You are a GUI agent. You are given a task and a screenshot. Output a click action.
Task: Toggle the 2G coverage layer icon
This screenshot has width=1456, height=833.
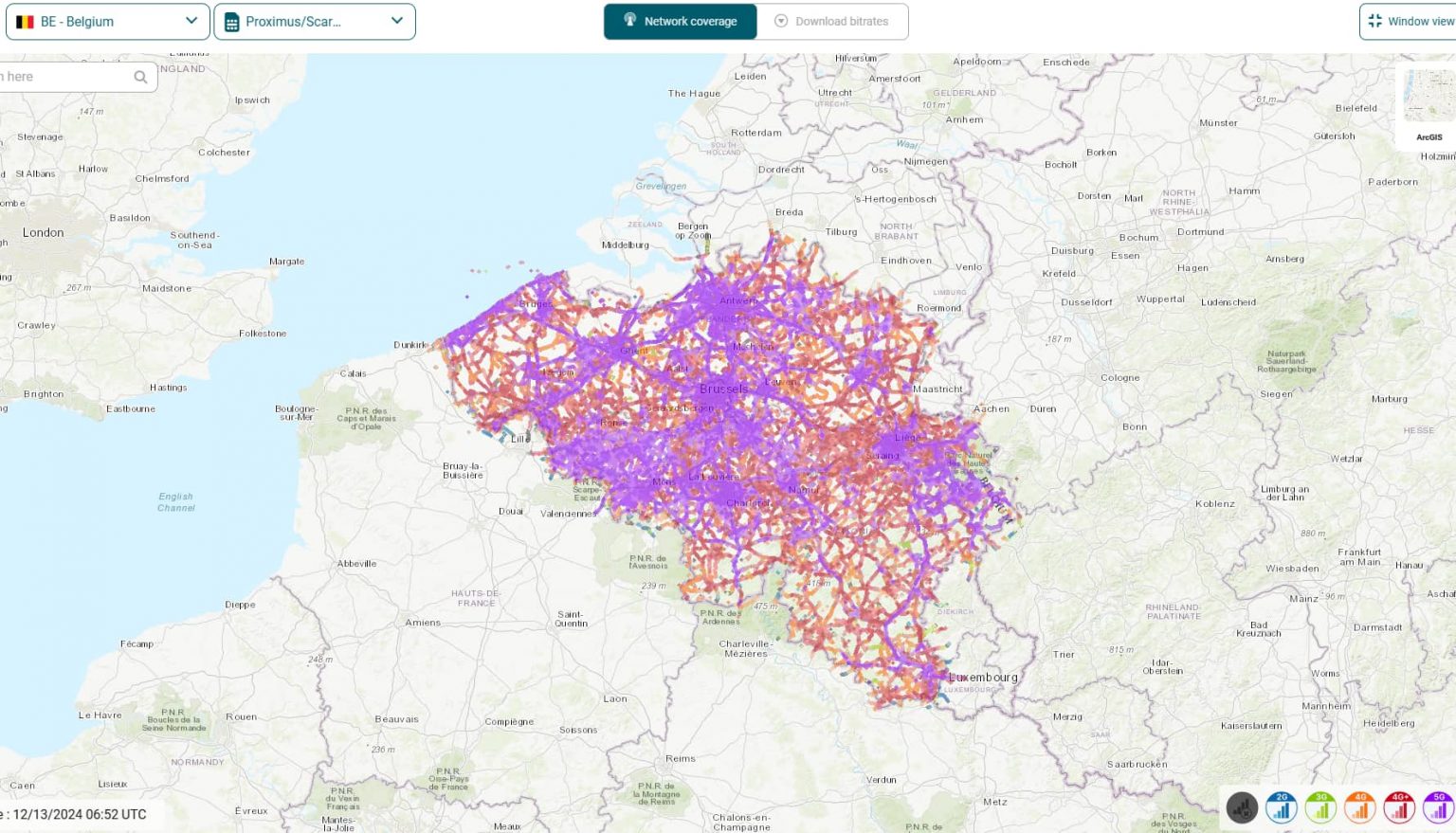[x=1282, y=807]
